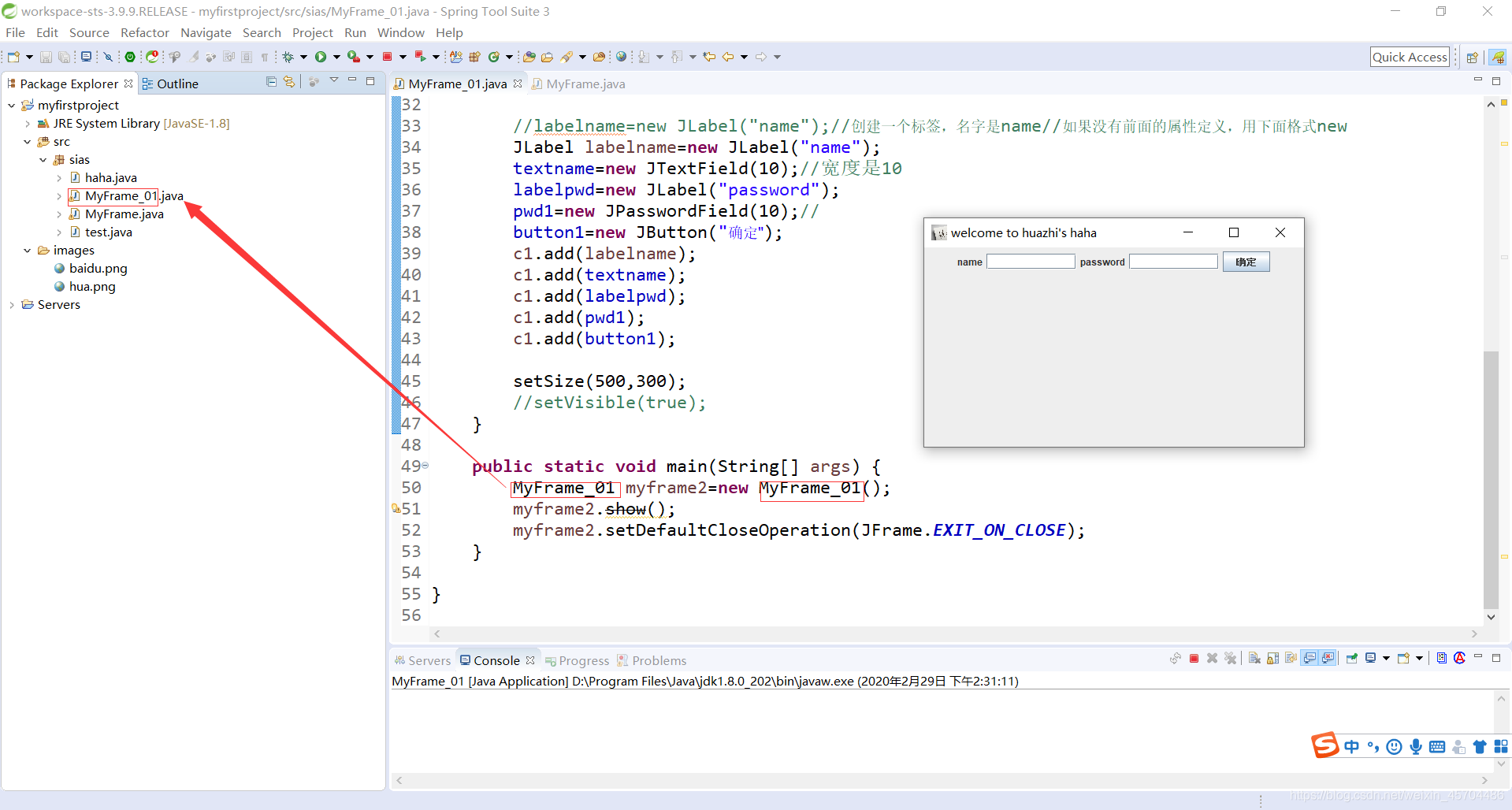Viewport: 1512px width, 810px height.
Task: Click the Display Selected Console monitor icon
Action: [x=1371, y=659]
